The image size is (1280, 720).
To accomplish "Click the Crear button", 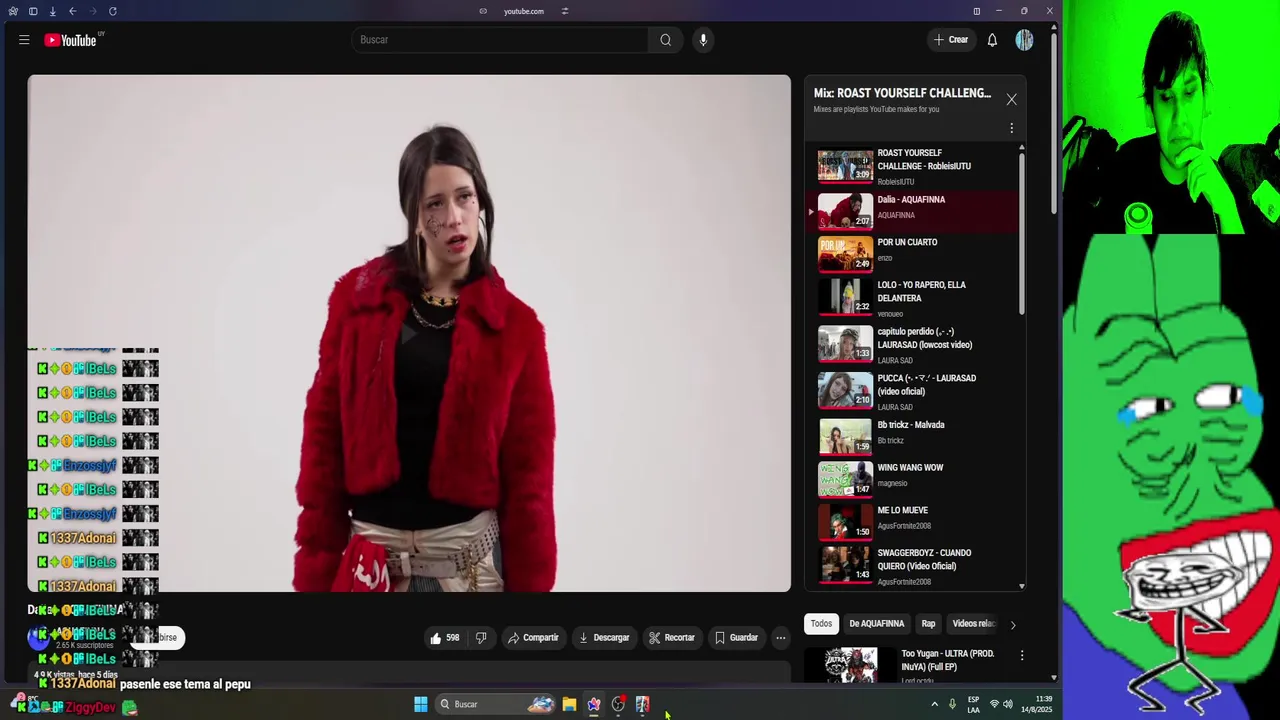I will (950, 40).
